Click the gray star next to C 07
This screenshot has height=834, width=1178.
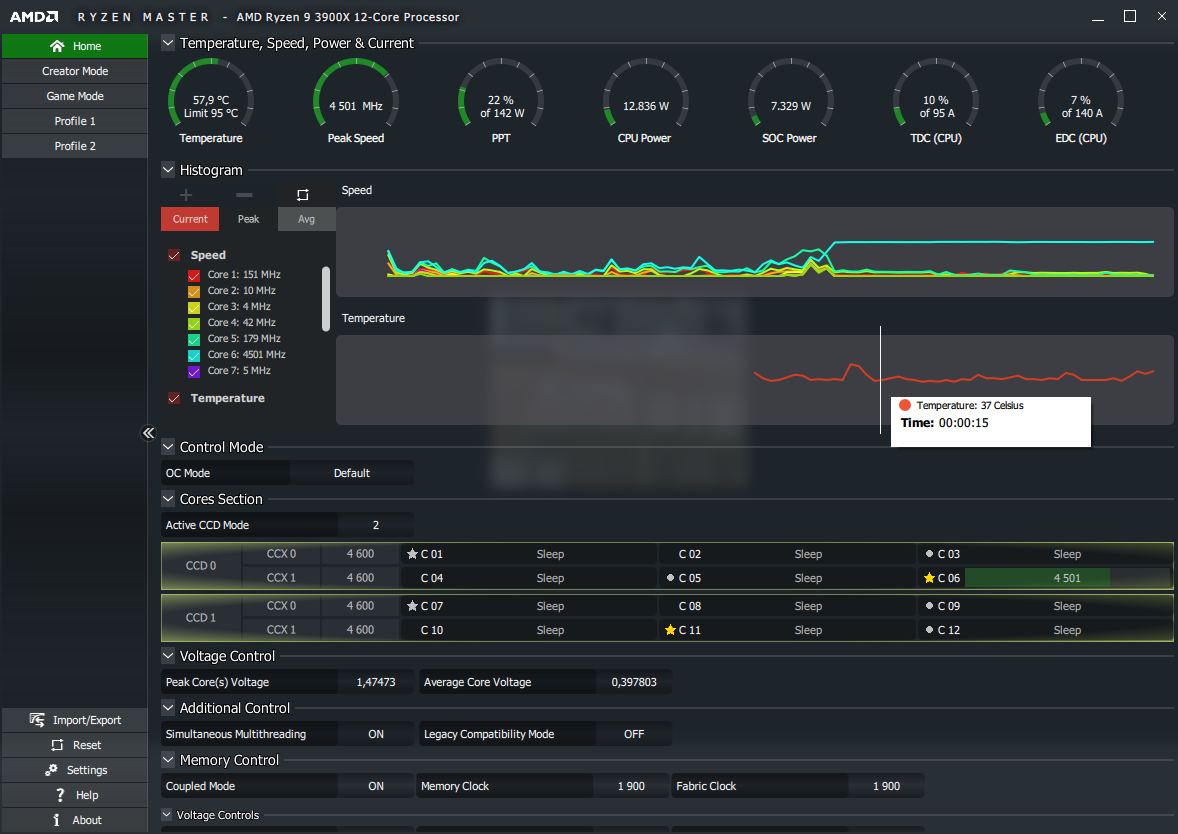[x=412, y=606]
